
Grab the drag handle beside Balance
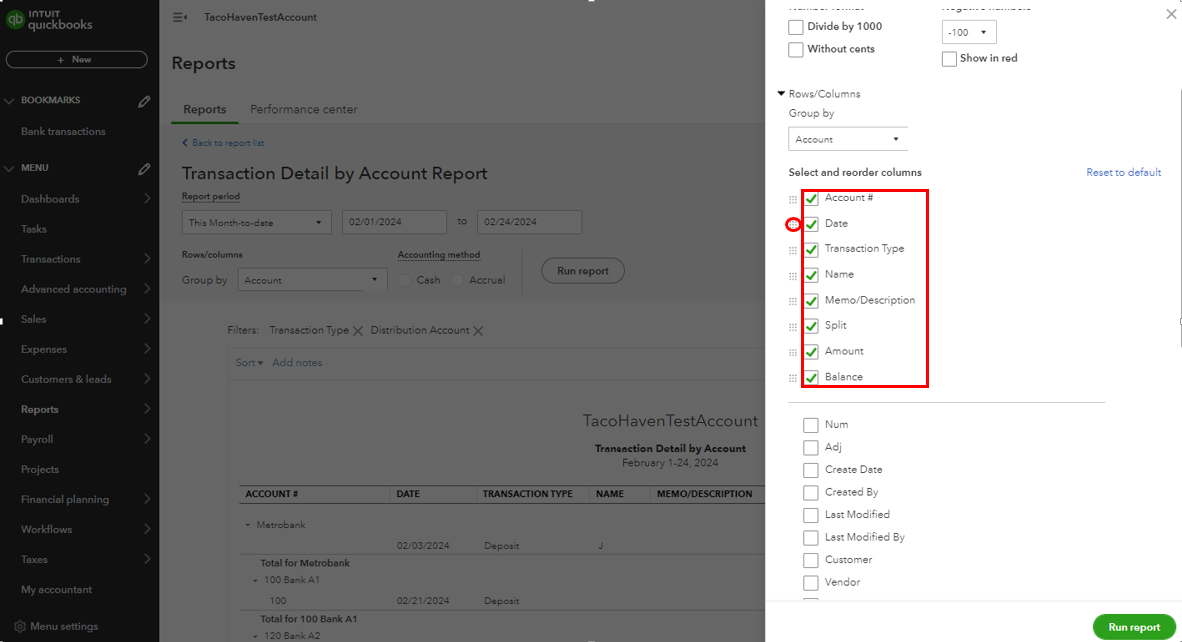click(793, 378)
